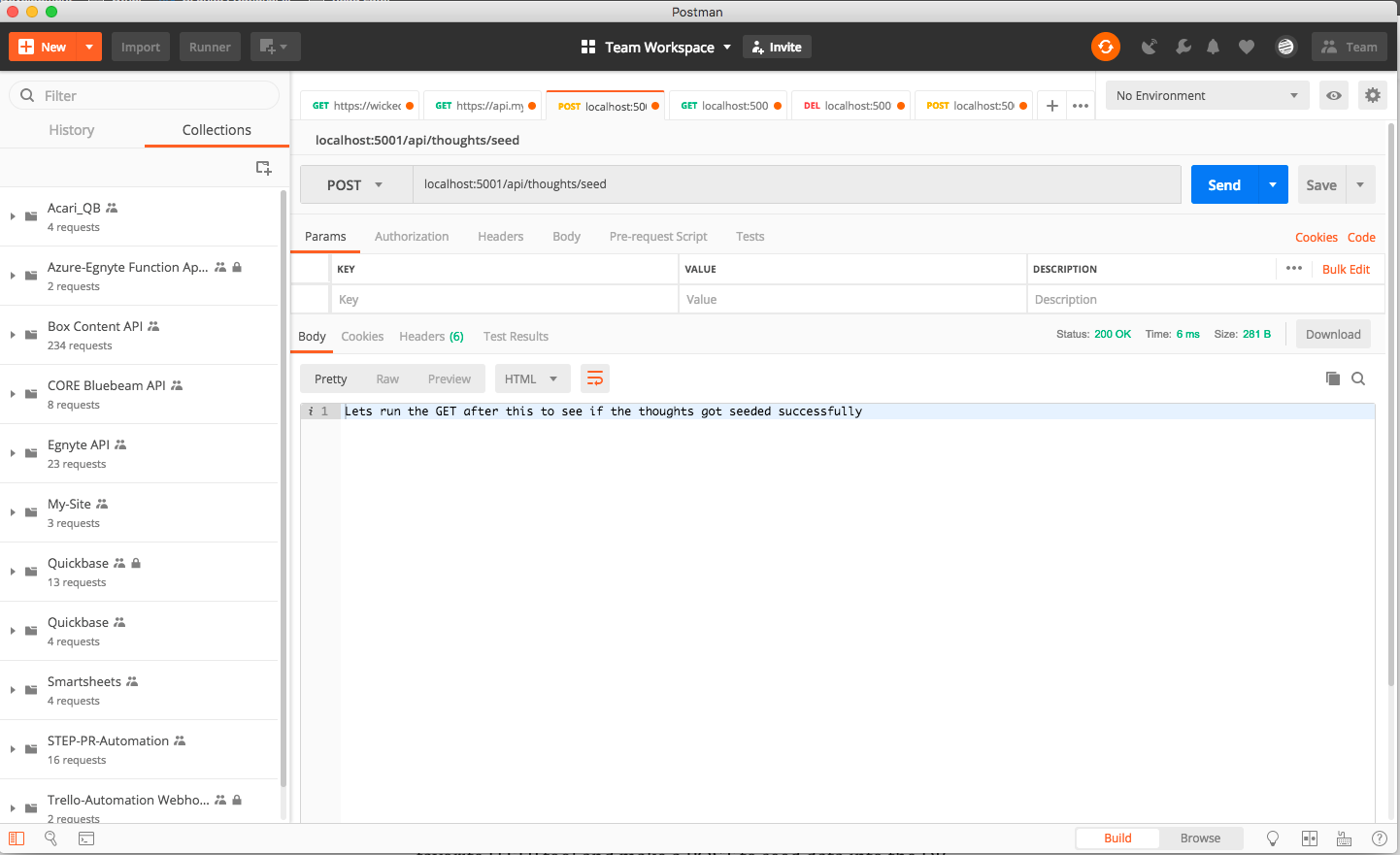Click the request URL field
The width and height of the screenshot is (1400, 855).
tap(796, 184)
